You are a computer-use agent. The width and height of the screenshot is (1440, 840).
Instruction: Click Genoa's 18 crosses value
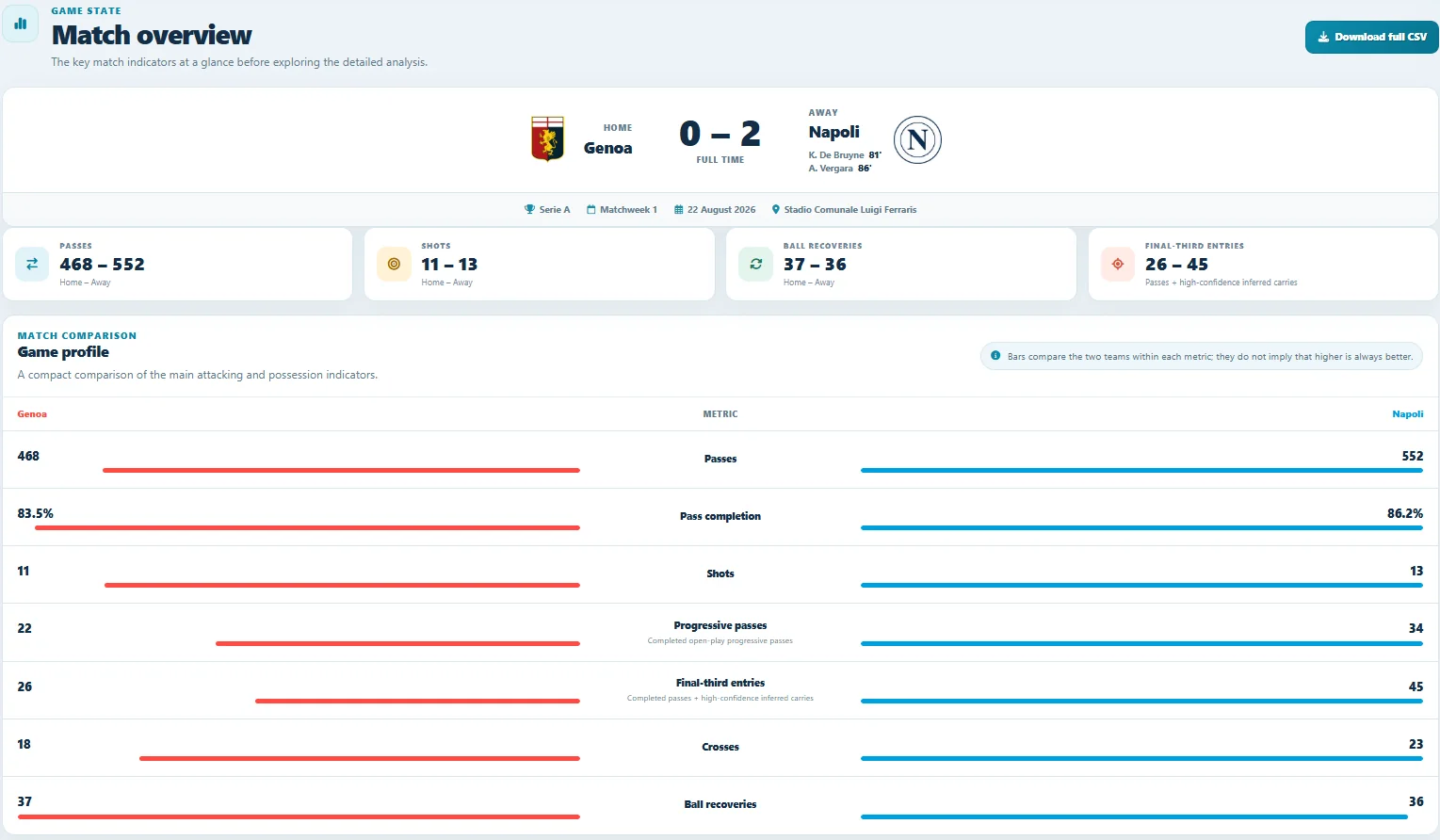coord(24,745)
